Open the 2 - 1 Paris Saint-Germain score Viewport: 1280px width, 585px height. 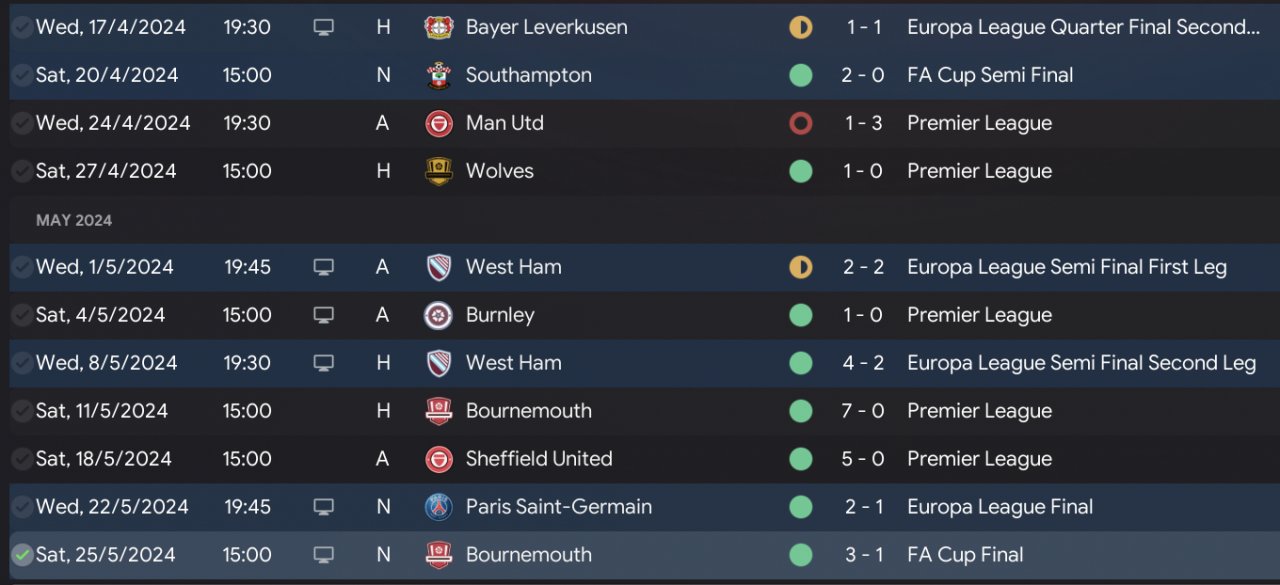[x=863, y=507]
